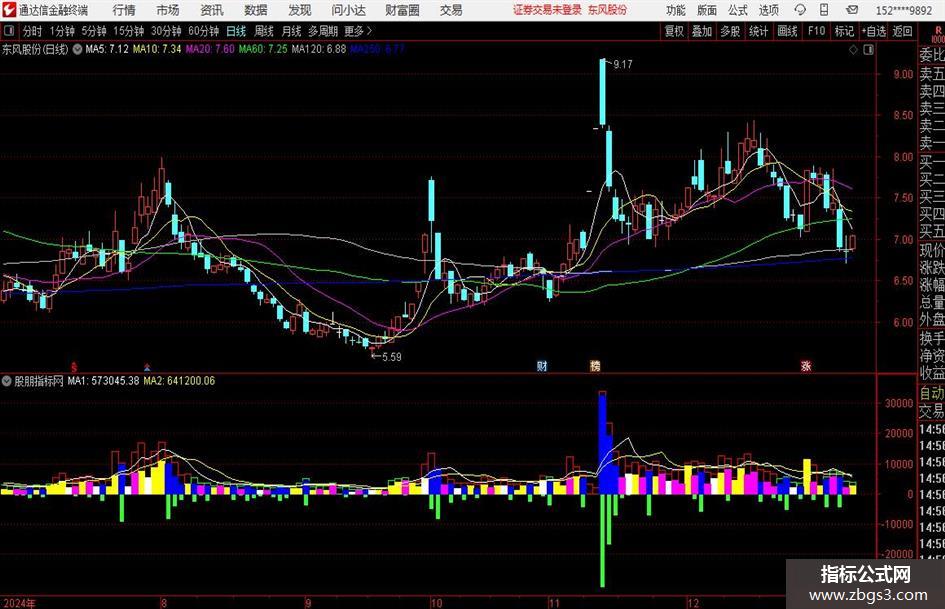Click the 标记 mark button
945x609 pixels.
click(x=844, y=31)
